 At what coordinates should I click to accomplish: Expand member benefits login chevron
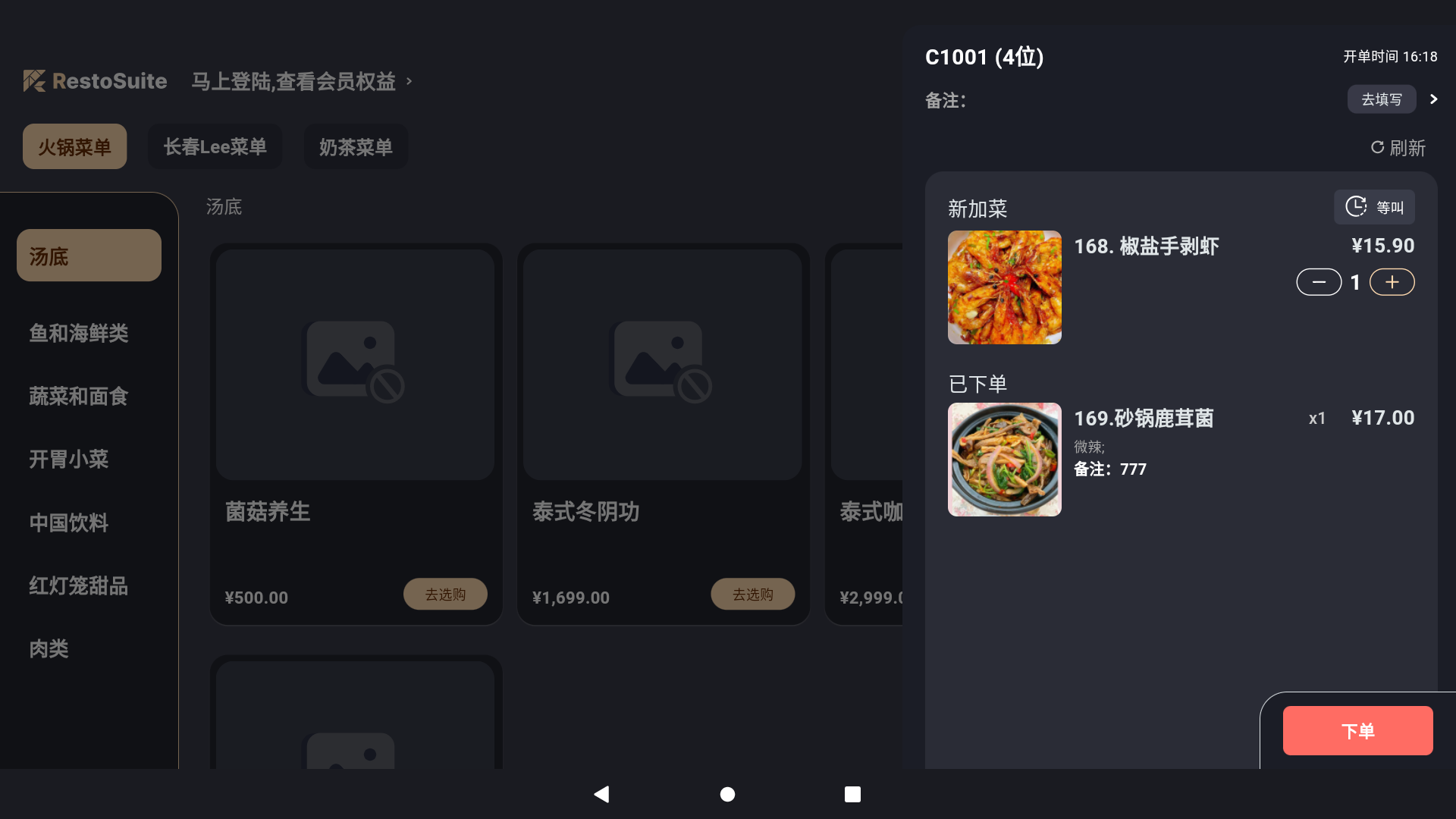(x=409, y=80)
